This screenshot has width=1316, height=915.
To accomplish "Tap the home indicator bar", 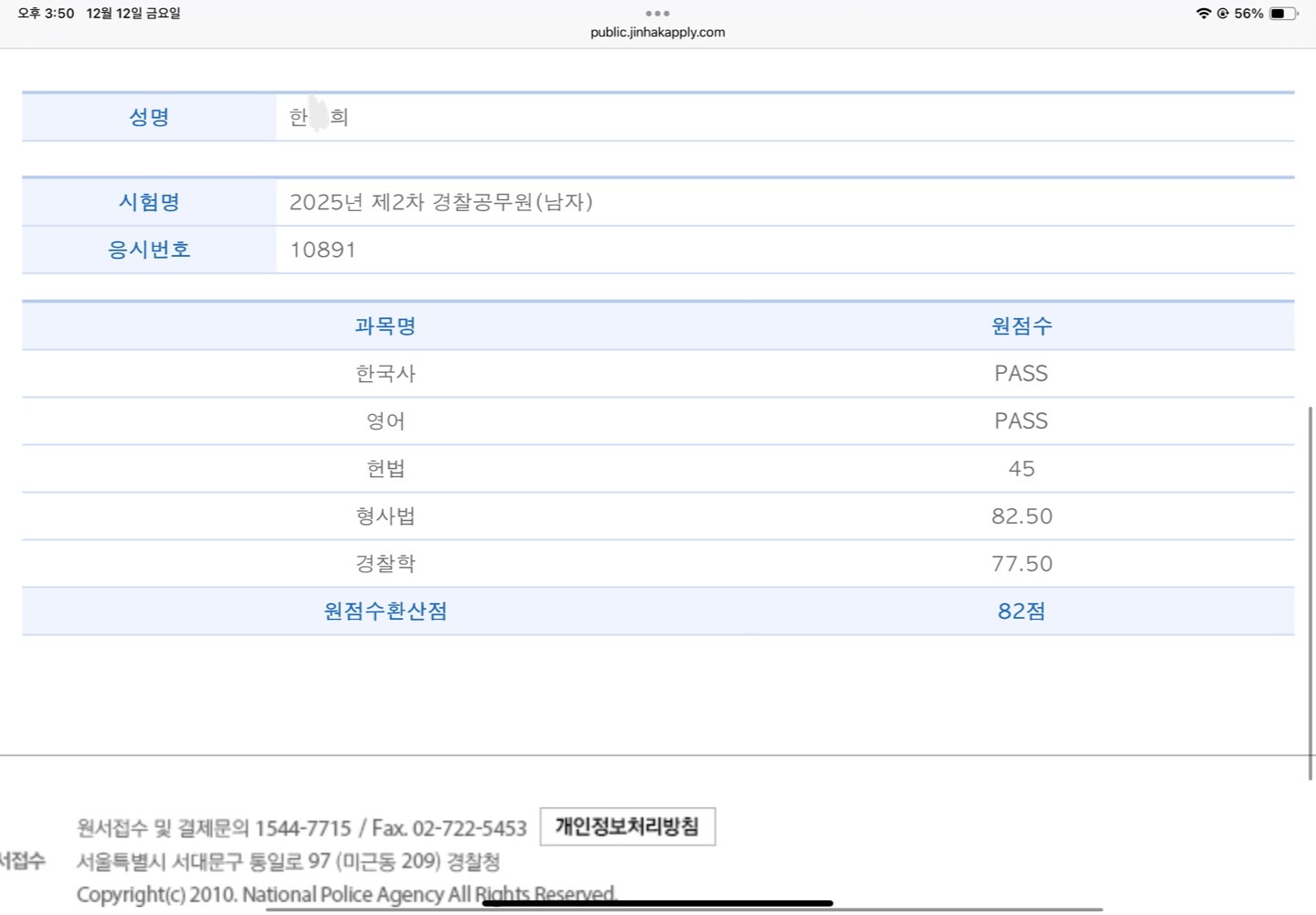I will tap(657, 903).
